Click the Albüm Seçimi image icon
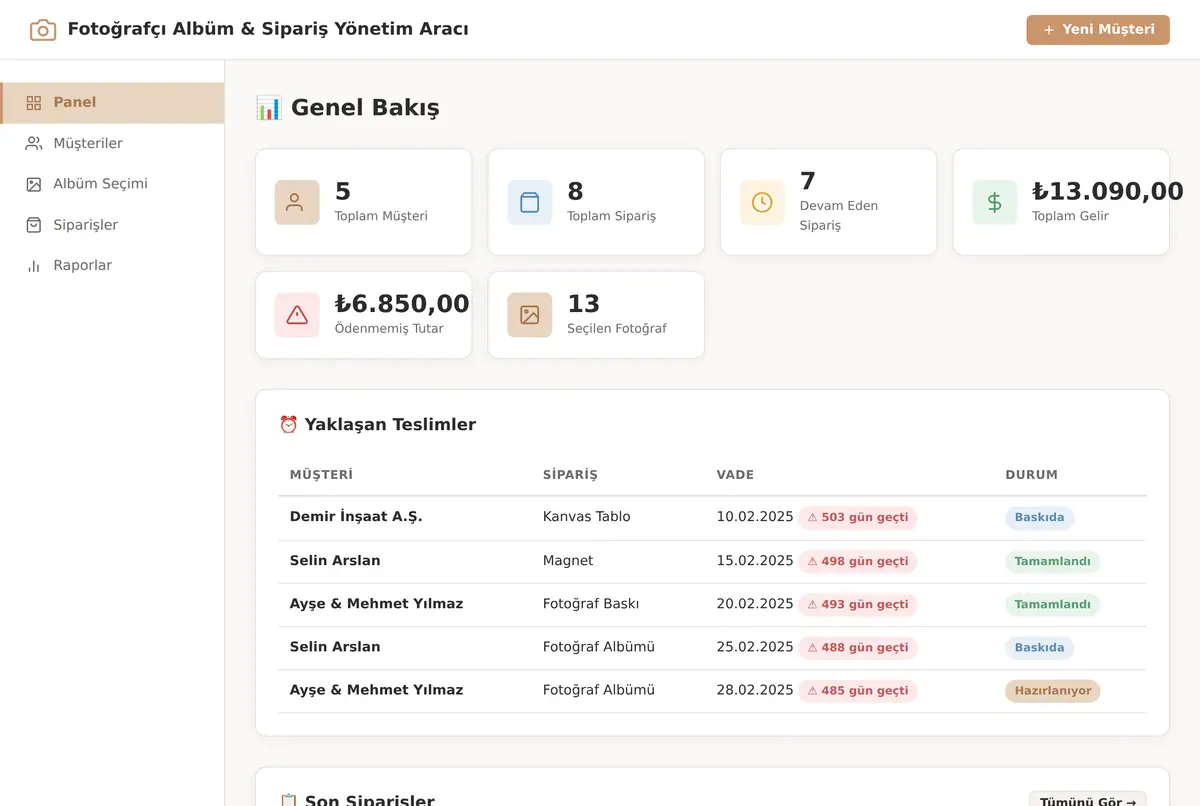The height and width of the screenshot is (806, 1200). pos(34,184)
